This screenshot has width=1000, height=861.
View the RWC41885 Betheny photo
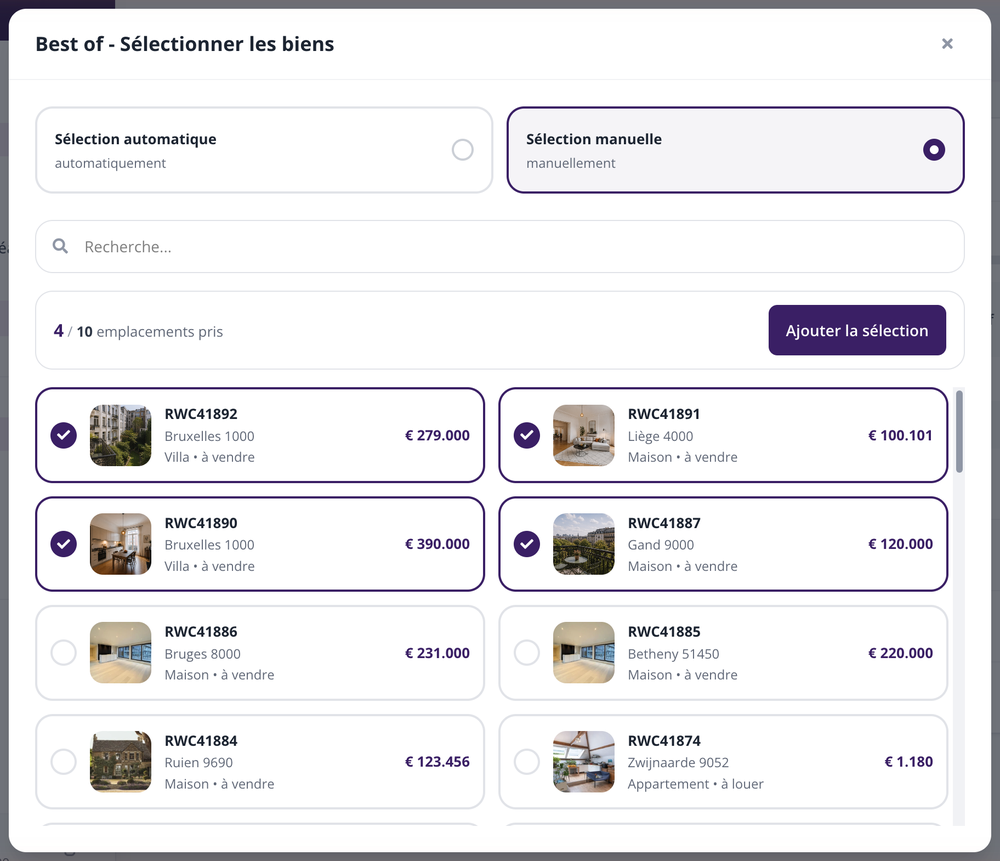click(584, 653)
